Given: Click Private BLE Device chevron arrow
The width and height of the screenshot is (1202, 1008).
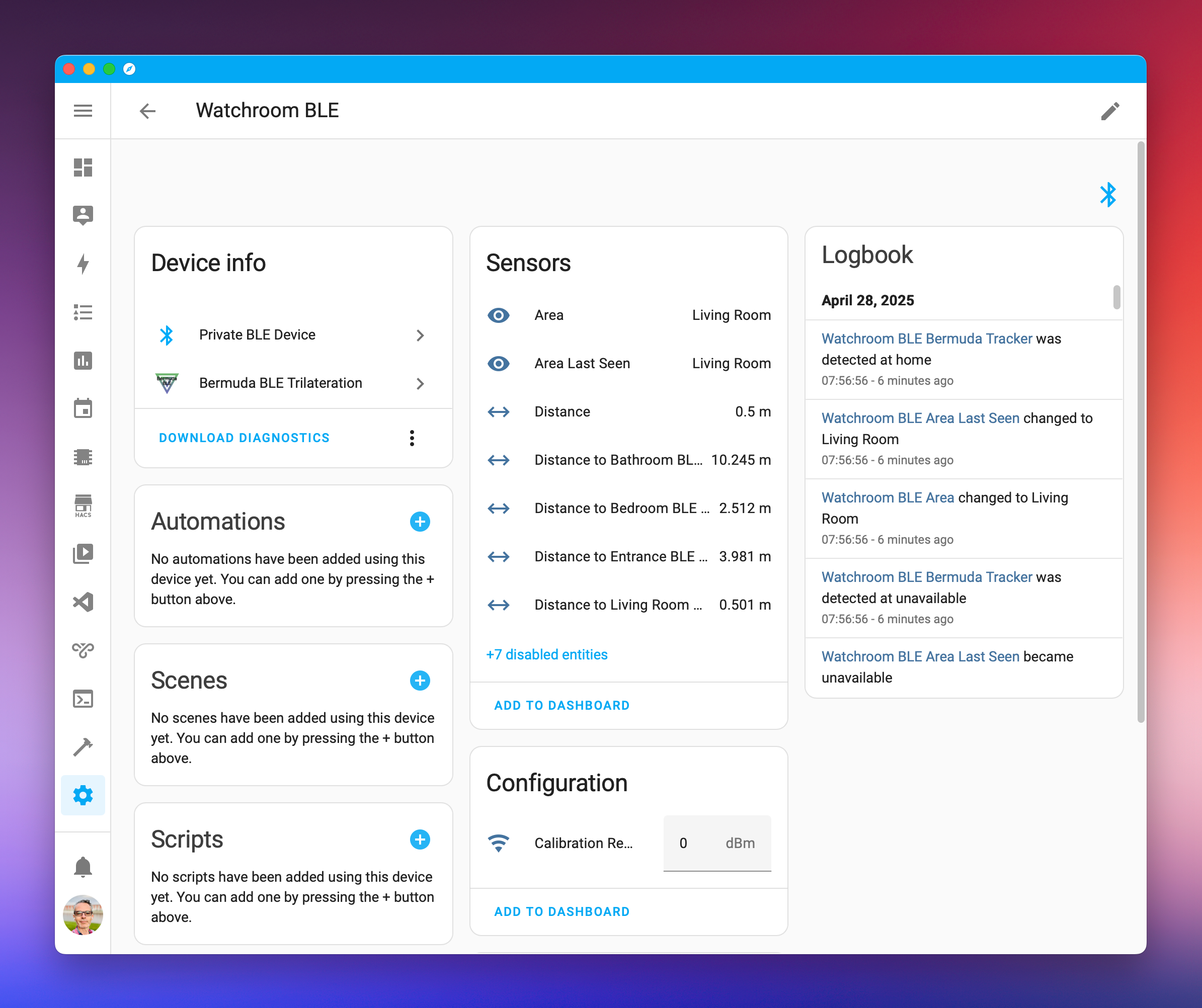Looking at the screenshot, I should pyautogui.click(x=420, y=335).
